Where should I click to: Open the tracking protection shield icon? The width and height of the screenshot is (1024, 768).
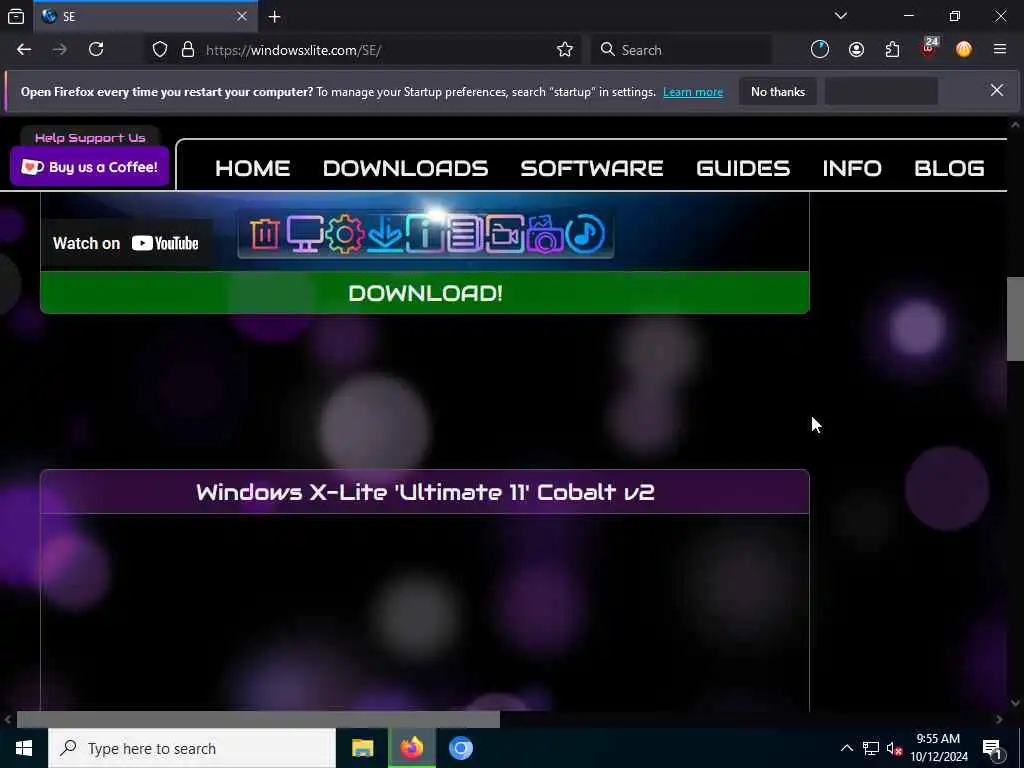(x=160, y=50)
